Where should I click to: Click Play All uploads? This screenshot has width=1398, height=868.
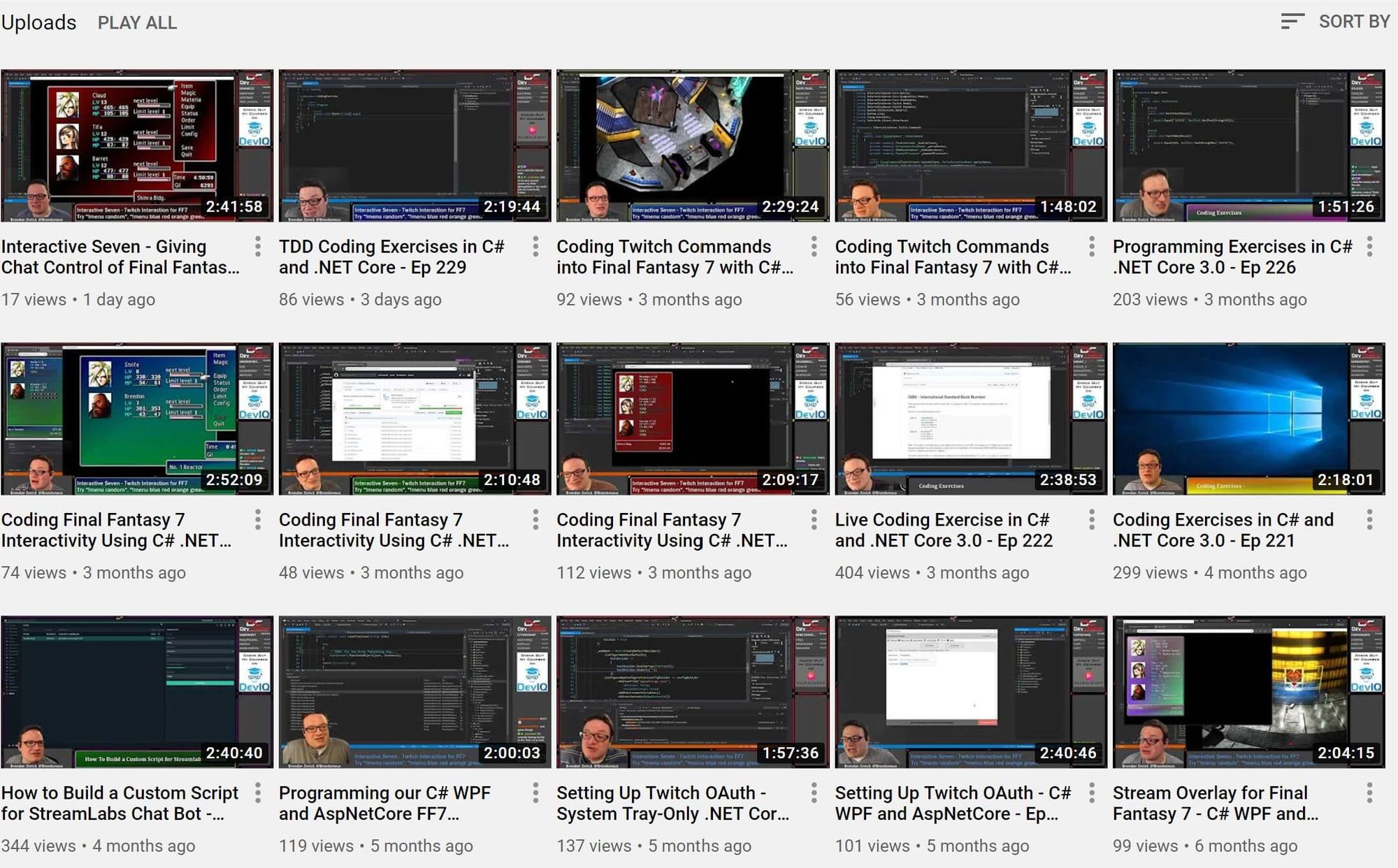pos(137,22)
